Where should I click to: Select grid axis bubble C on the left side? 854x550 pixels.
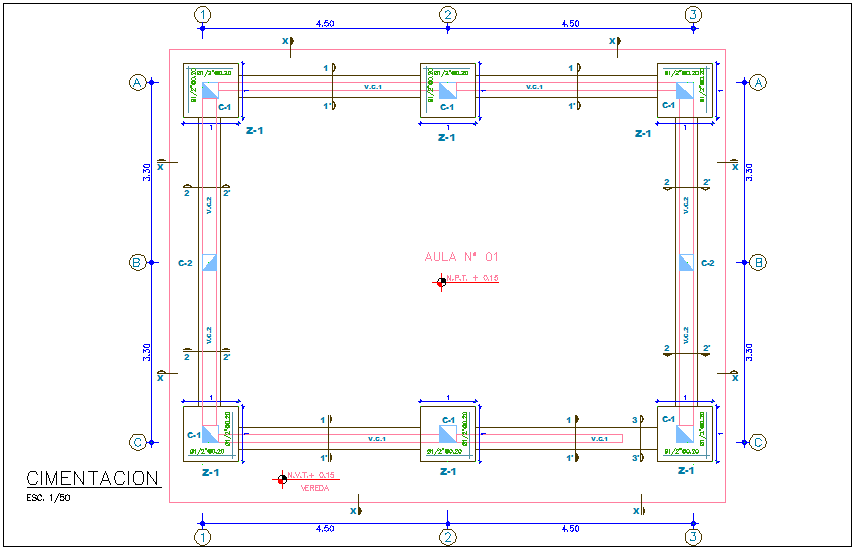click(x=138, y=442)
